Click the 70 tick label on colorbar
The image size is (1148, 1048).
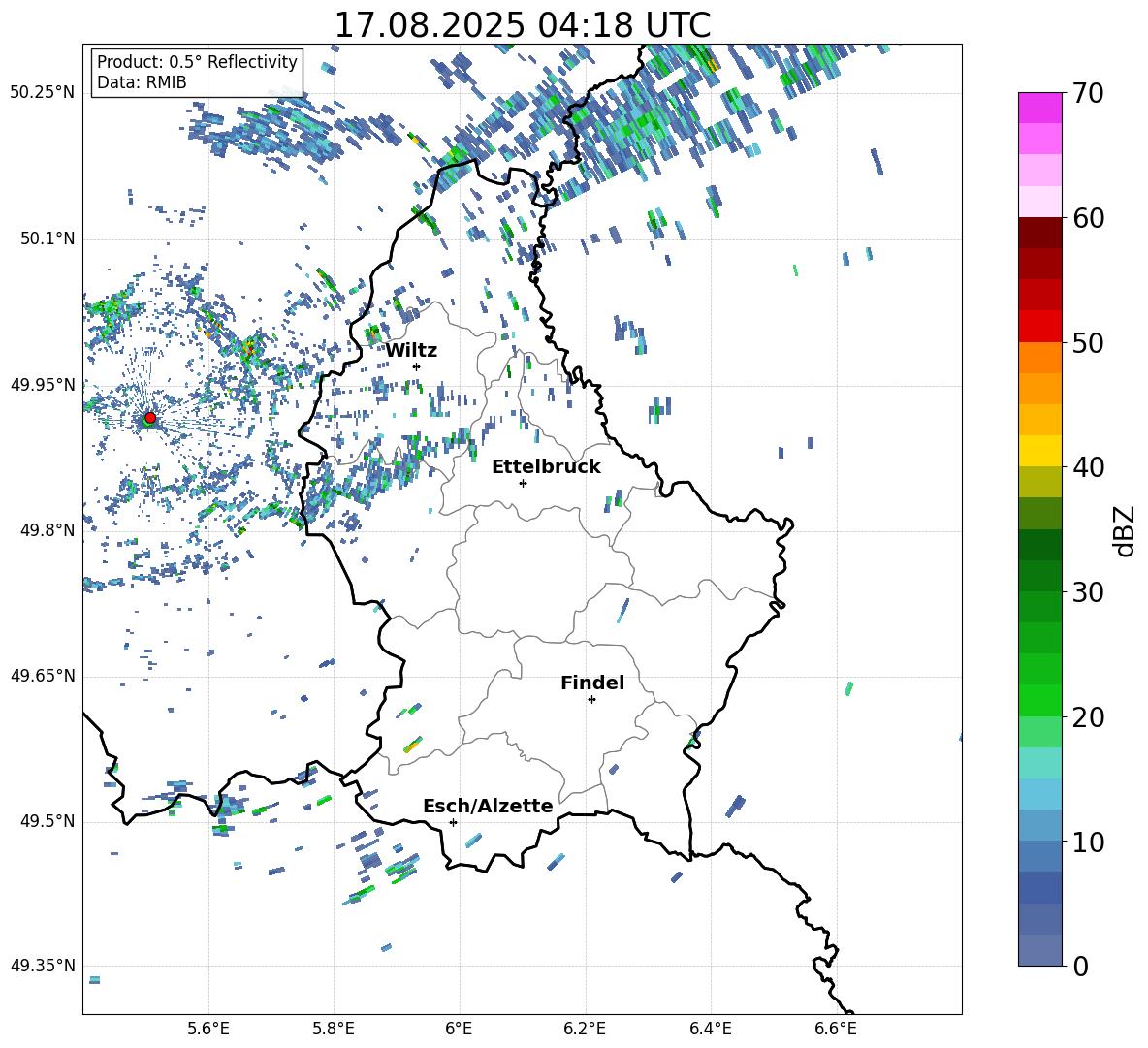pos(1088,93)
